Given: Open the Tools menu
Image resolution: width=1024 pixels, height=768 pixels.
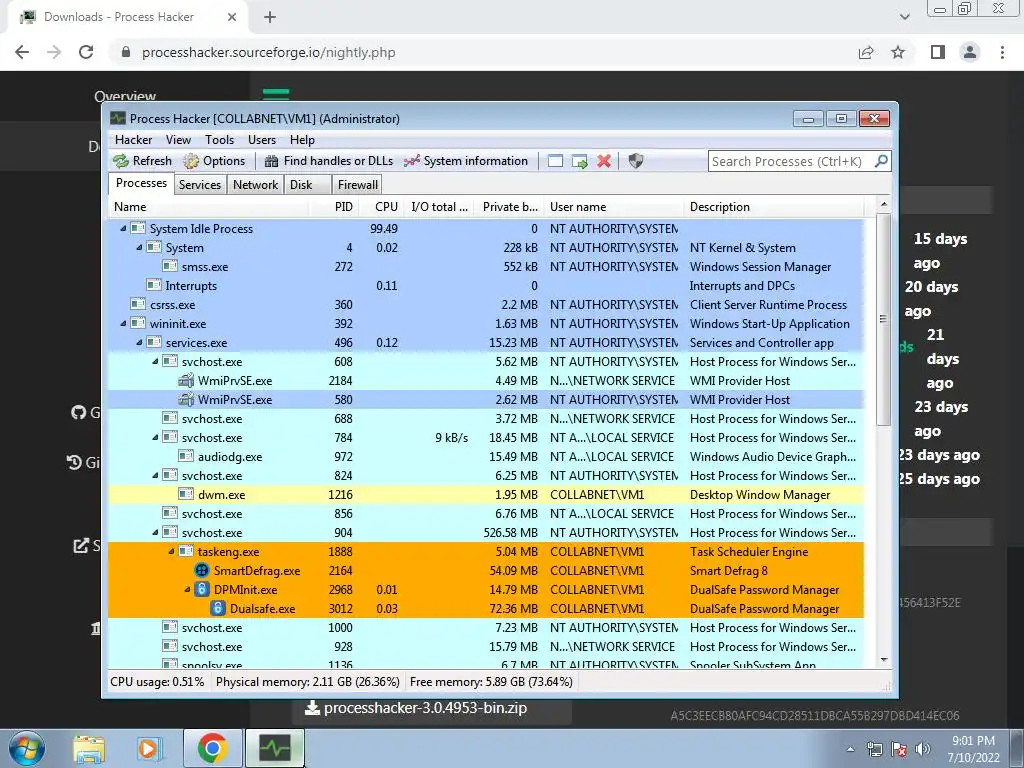Looking at the screenshot, I should point(219,140).
